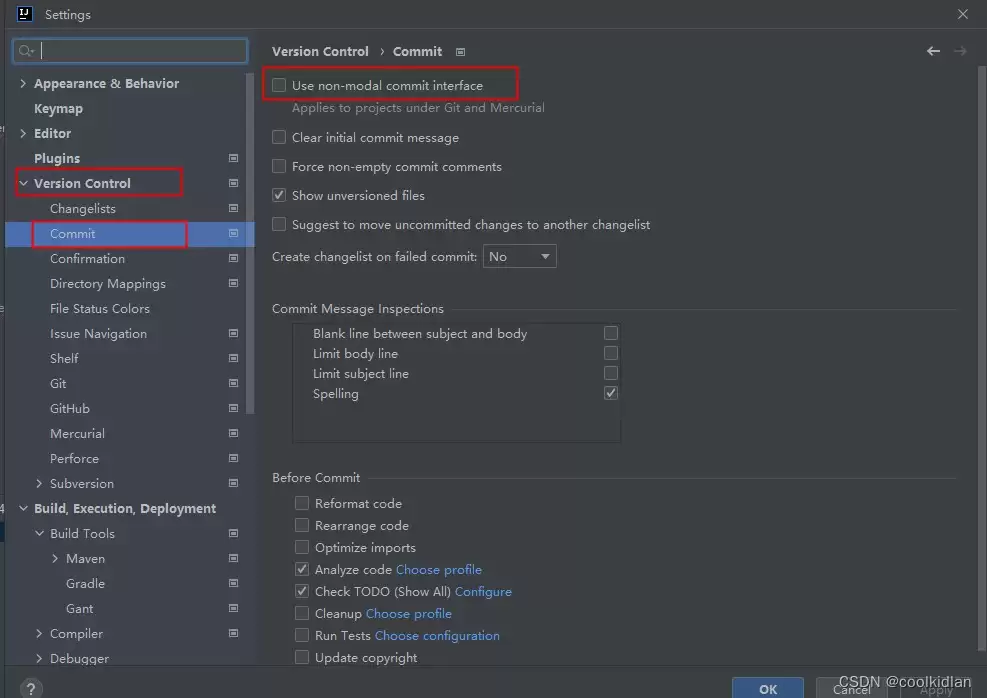This screenshot has height=698, width=987.
Task: Click the project-level icon in the Gradle row
Action: 233,583
